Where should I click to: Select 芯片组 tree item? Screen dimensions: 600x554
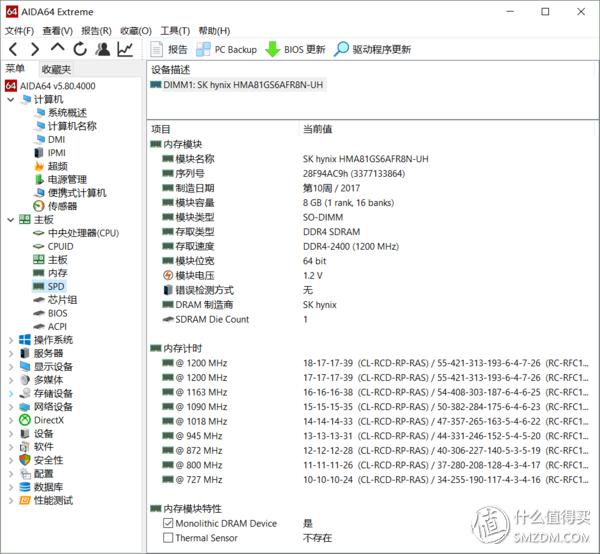[x=55, y=300]
